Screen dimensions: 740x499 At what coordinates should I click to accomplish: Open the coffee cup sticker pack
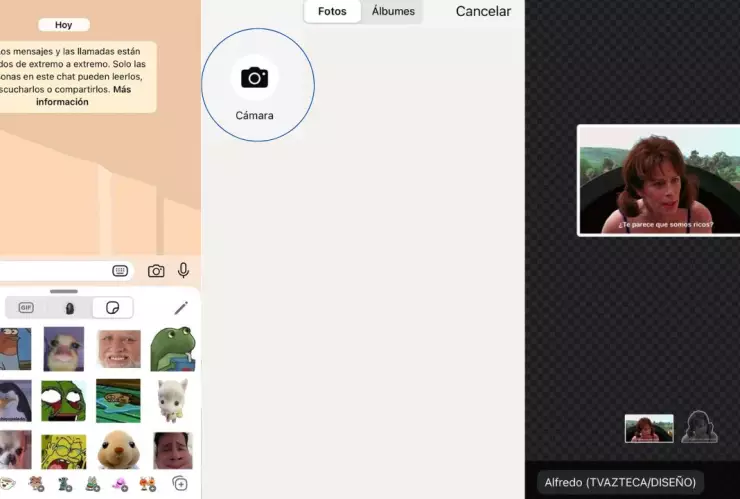click(x=7, y=484)
